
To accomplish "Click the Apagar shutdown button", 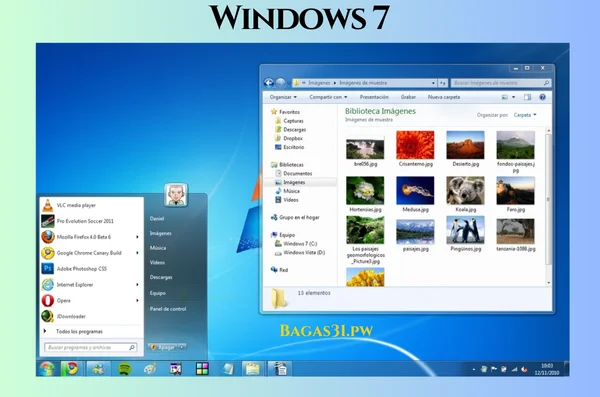I will pos(163,347).
